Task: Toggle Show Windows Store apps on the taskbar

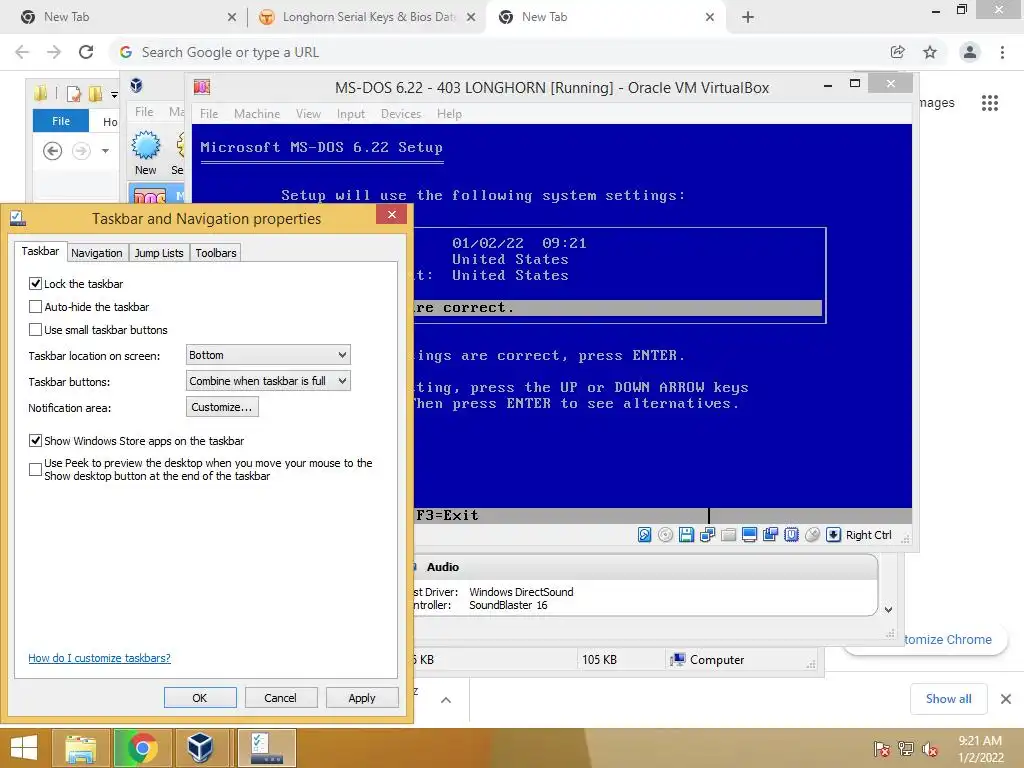Action: pyautogui.click(x=35, y=441)
